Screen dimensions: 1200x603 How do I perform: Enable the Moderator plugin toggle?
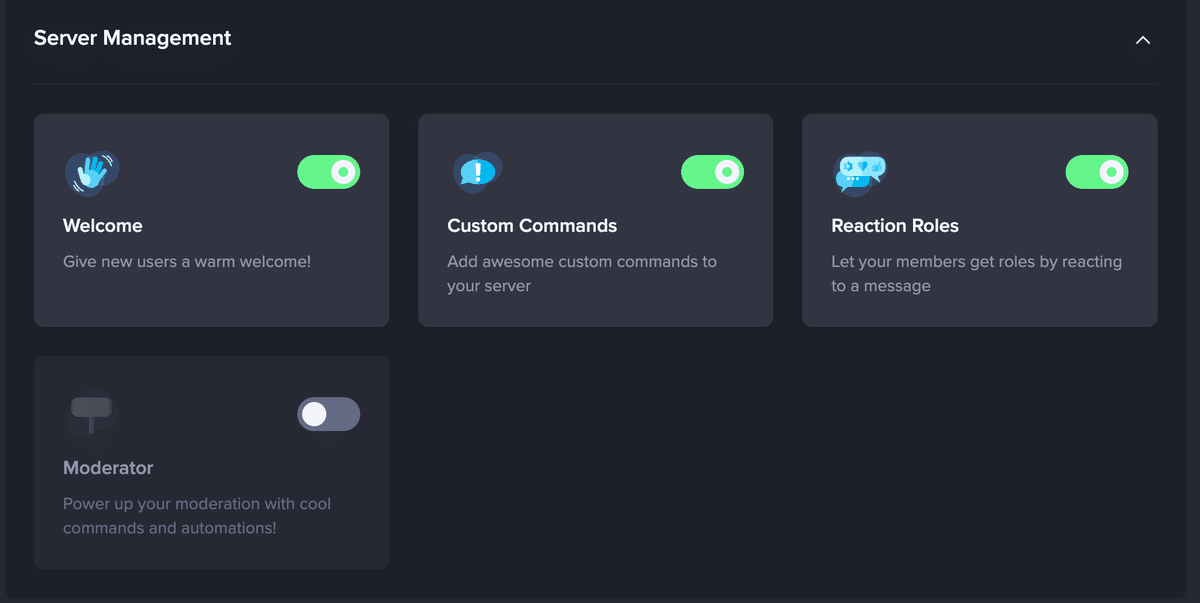(x=328, y=414)
